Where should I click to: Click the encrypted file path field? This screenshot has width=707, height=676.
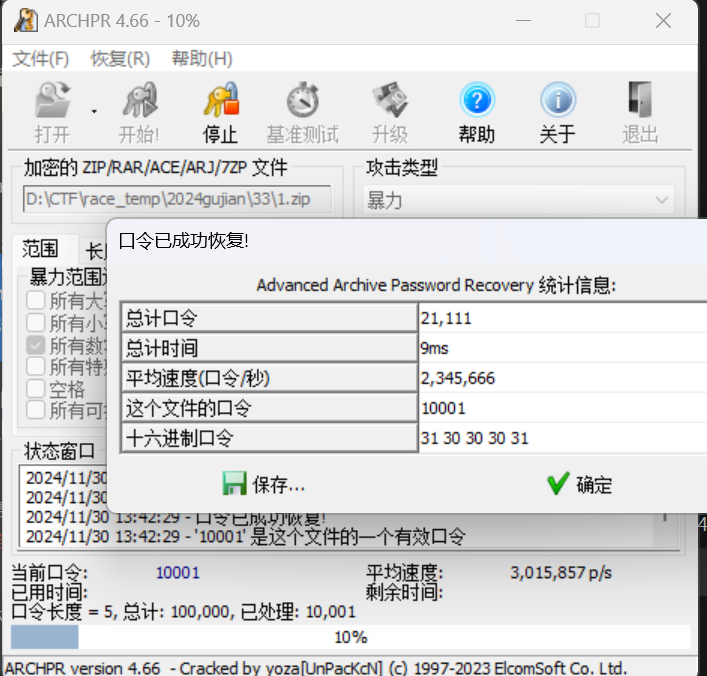(x=177, y=199)
